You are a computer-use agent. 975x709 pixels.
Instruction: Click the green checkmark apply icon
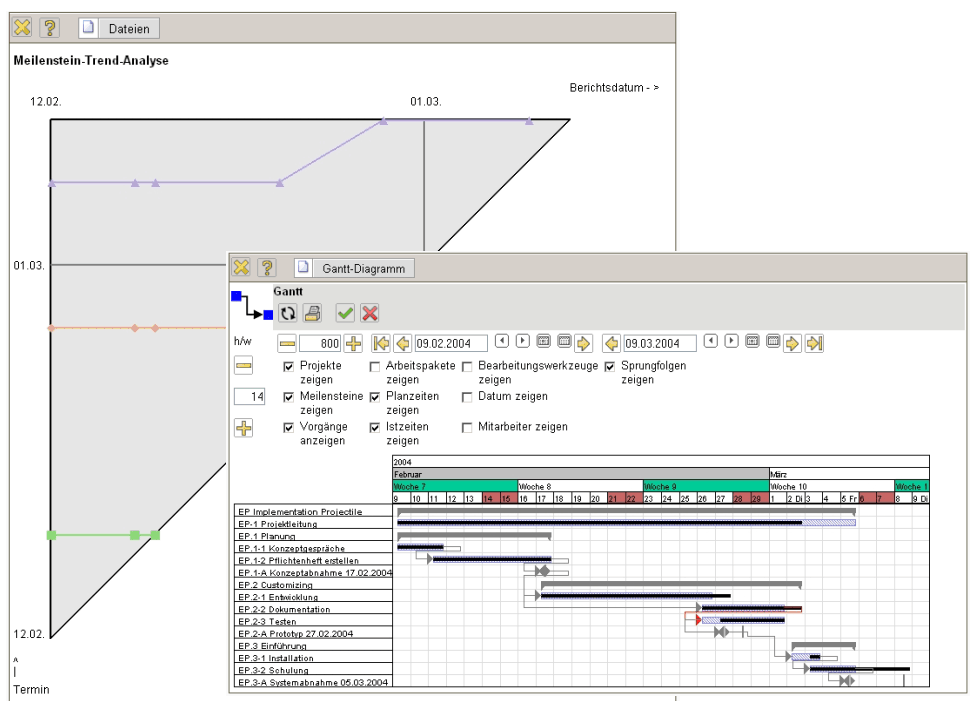tap(345, 313)
